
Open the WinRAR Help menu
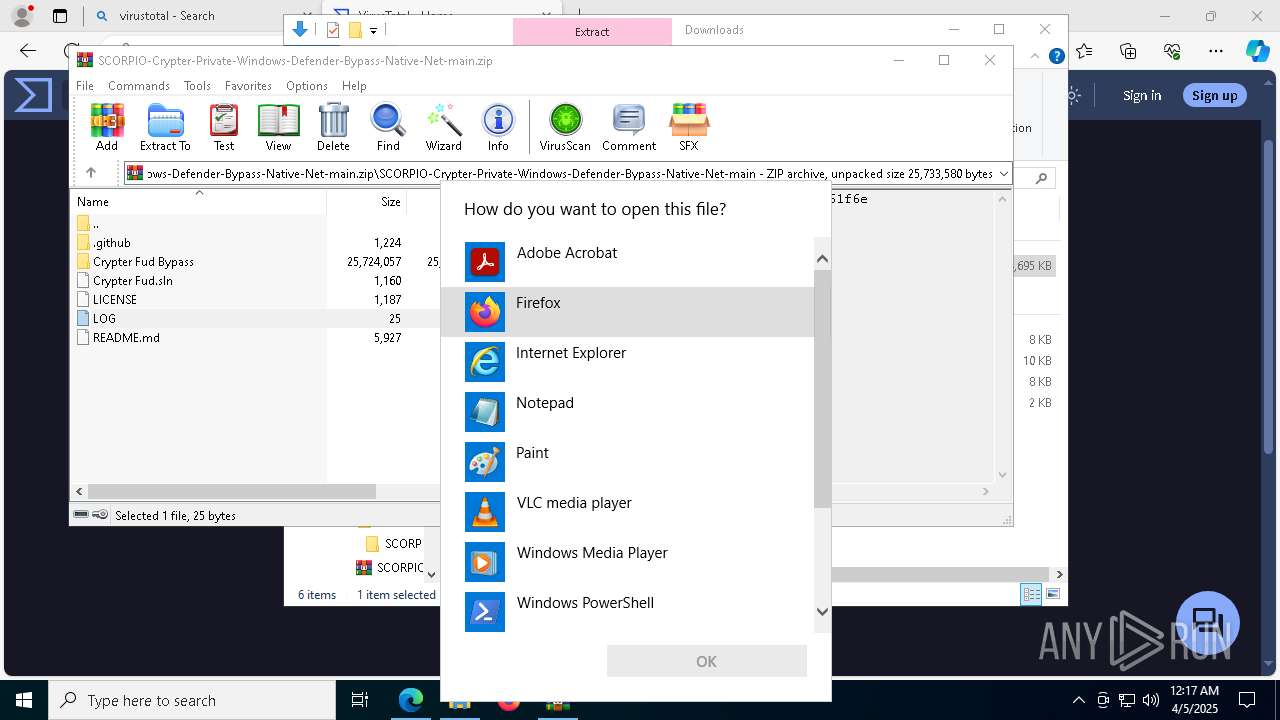[x=354, y=86]
